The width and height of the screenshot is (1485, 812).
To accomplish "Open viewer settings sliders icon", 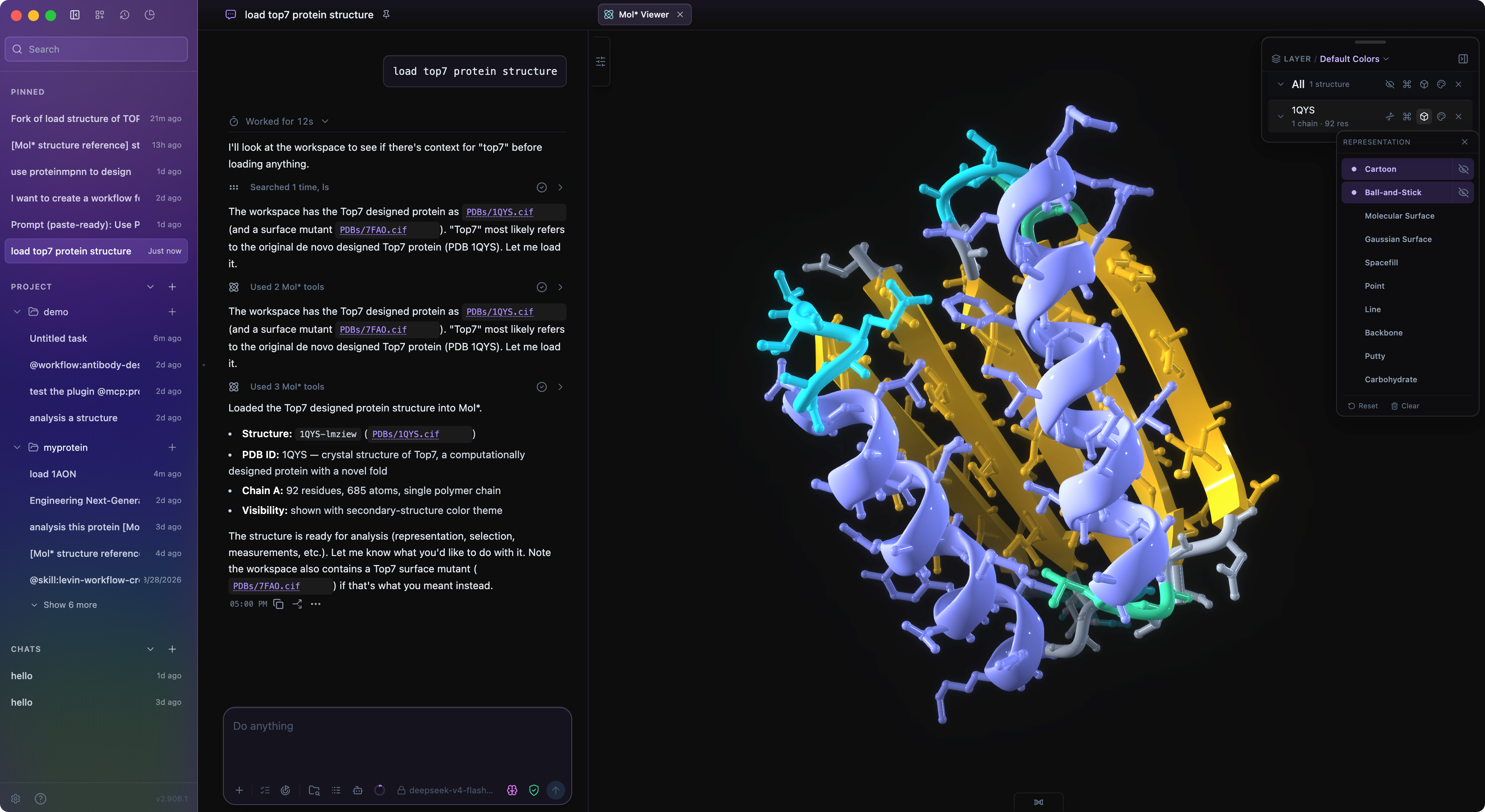I will (600, 61).
